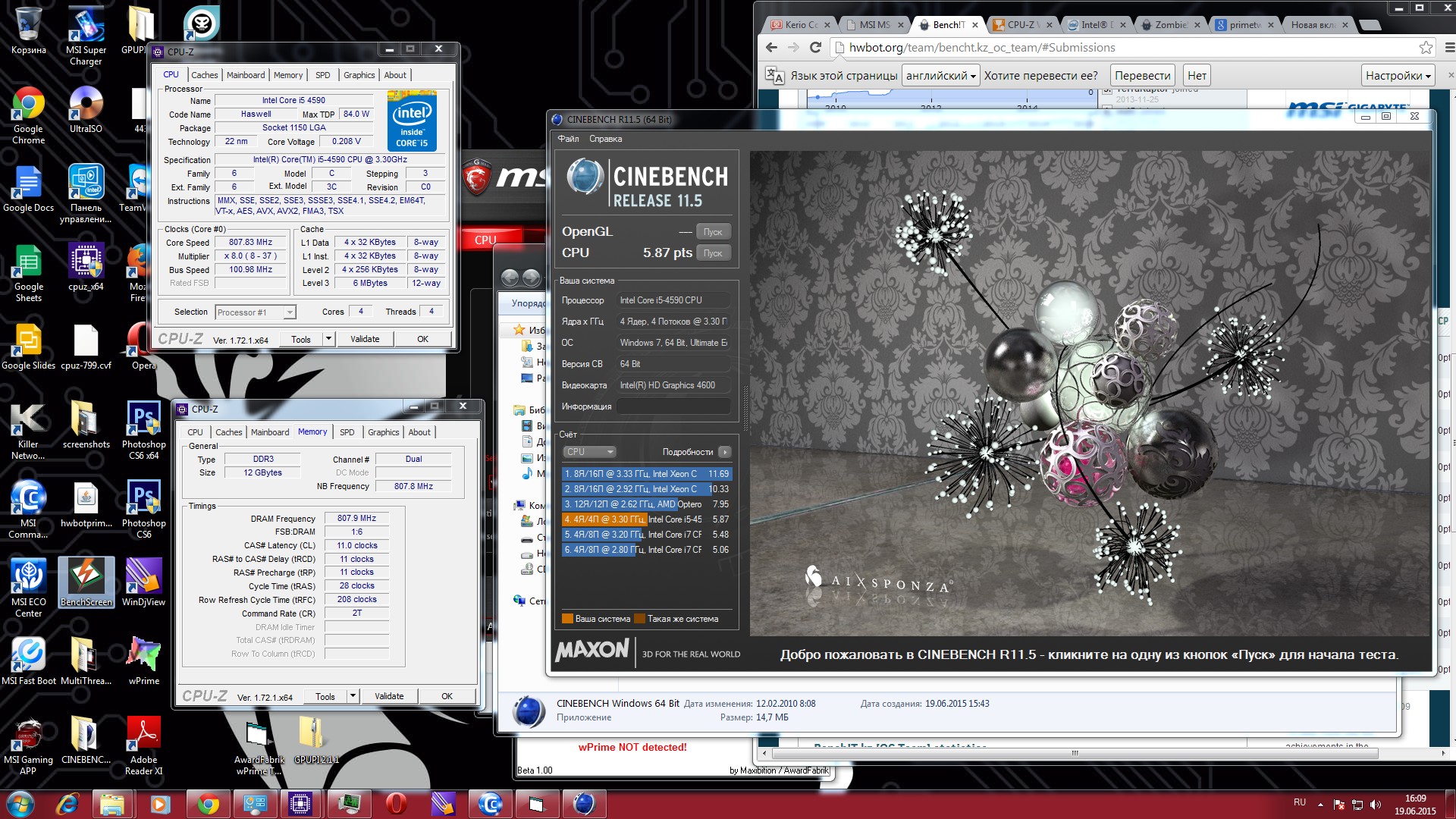This screenshot has height=819, width=1456.
Task: Click Windows Start button on taskbar
Action: tap(20, 803)
